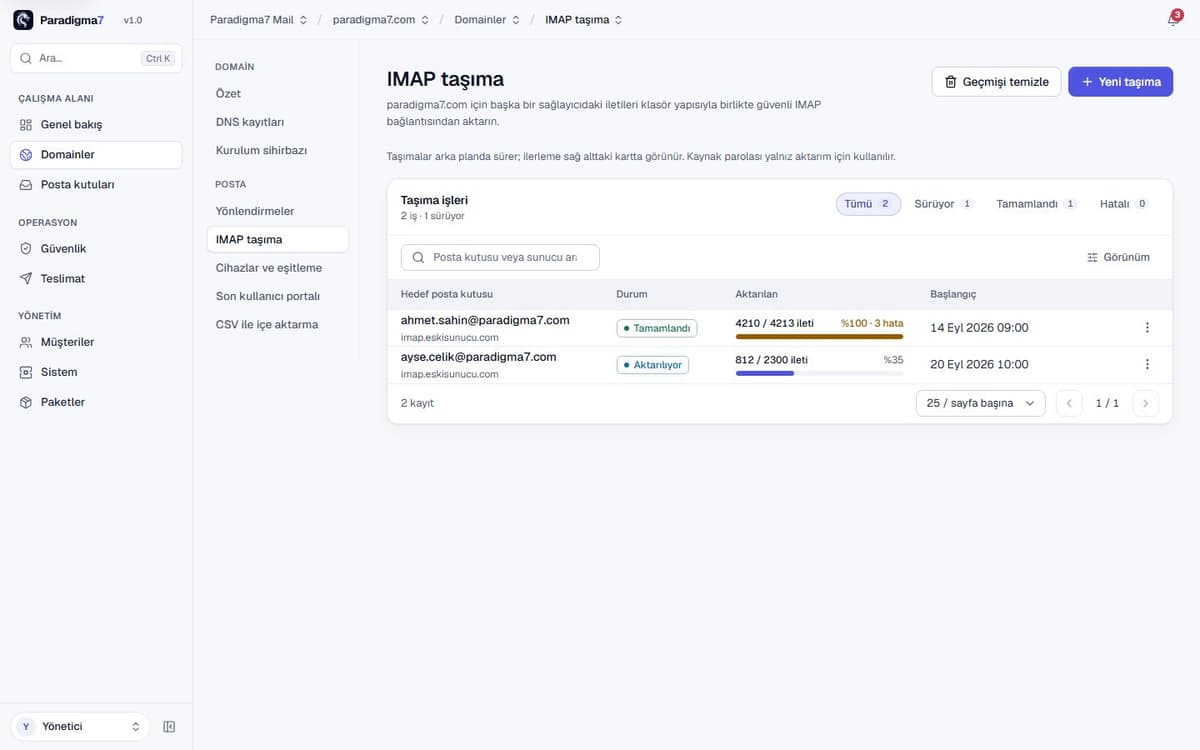1200x750 pixels.
Task: Click the Paradigma7 logo icon
Action: (x=23, y=20)
